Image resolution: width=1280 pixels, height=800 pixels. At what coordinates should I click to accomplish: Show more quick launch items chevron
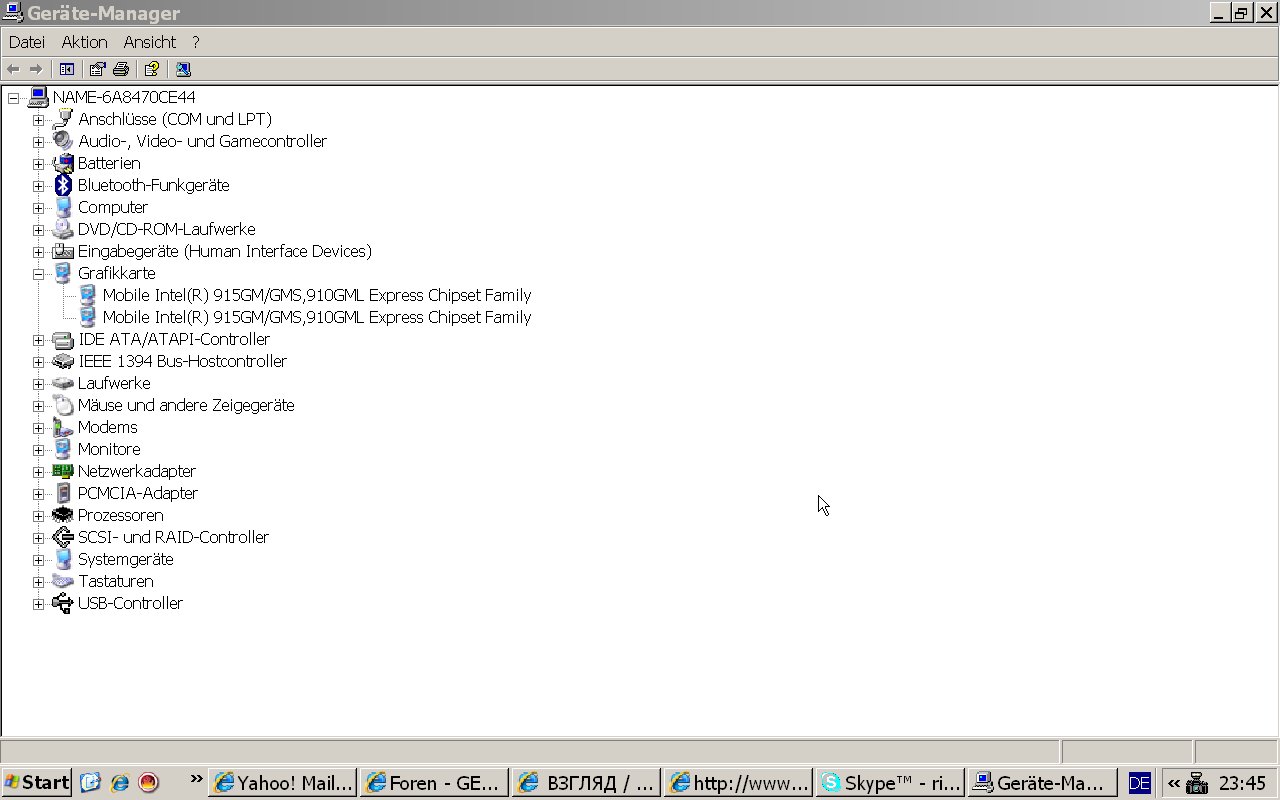click(196, 778)
